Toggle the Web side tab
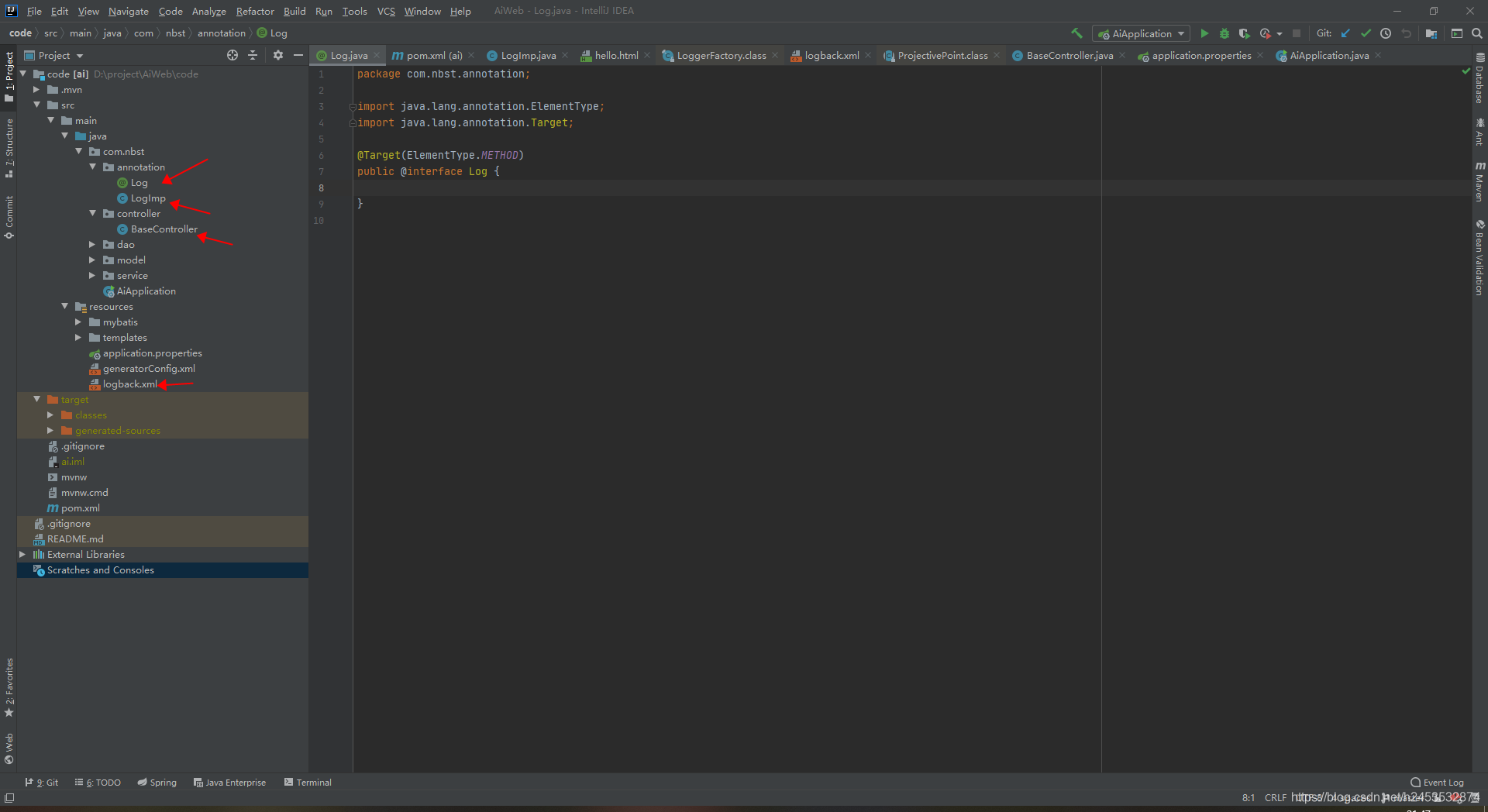Image resolution: width=1488 pixels, height=812 pixels. (9, 748)
